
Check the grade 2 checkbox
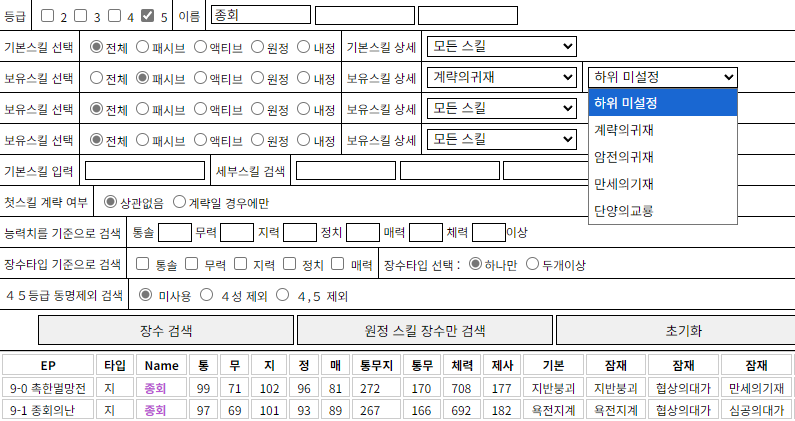point(50,16)
